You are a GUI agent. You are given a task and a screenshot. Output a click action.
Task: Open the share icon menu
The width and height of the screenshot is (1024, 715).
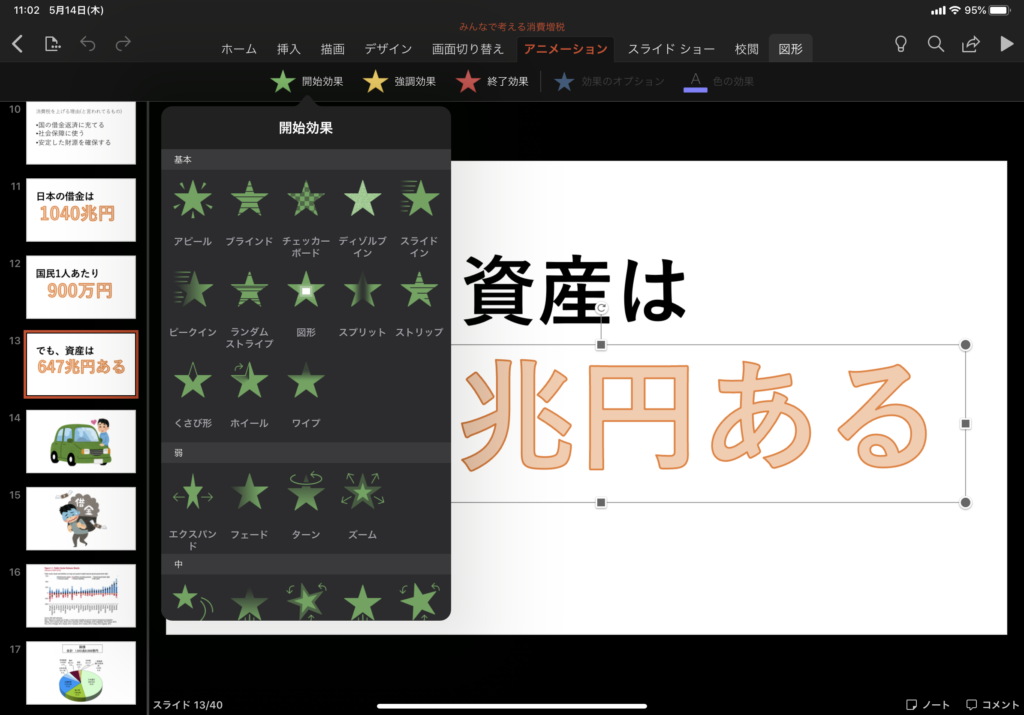coord(970,44)
